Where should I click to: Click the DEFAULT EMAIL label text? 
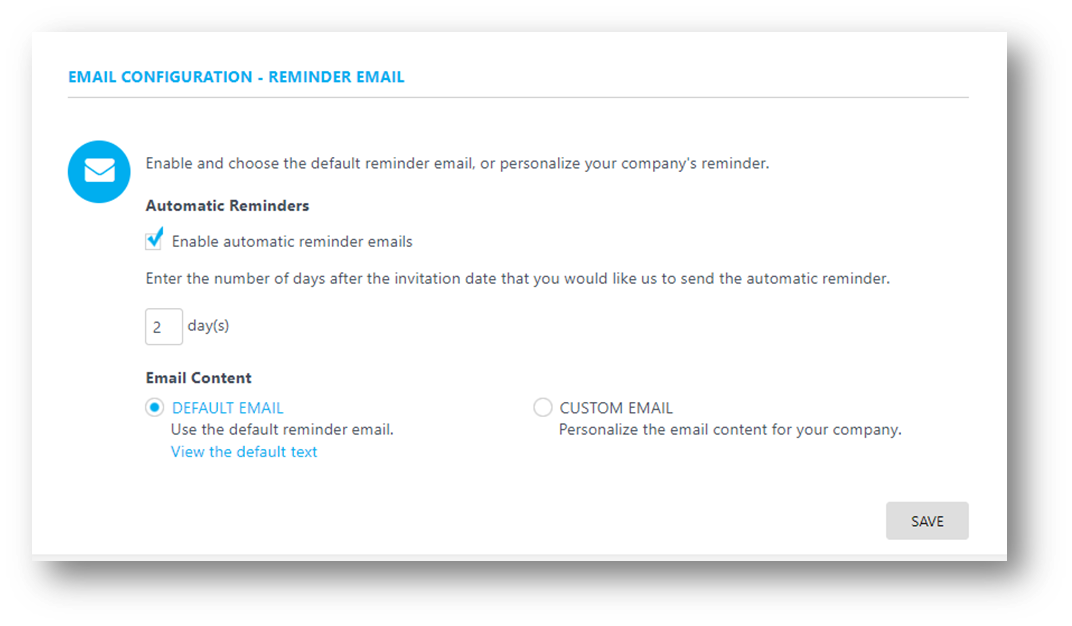coord(228,408)
